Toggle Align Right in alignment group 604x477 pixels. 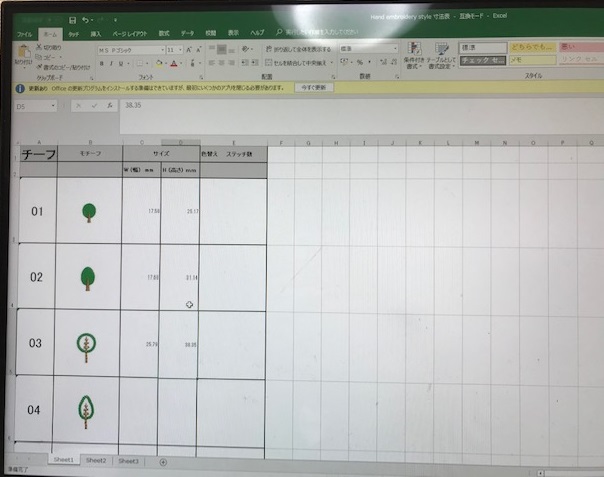tap(231, 62)
